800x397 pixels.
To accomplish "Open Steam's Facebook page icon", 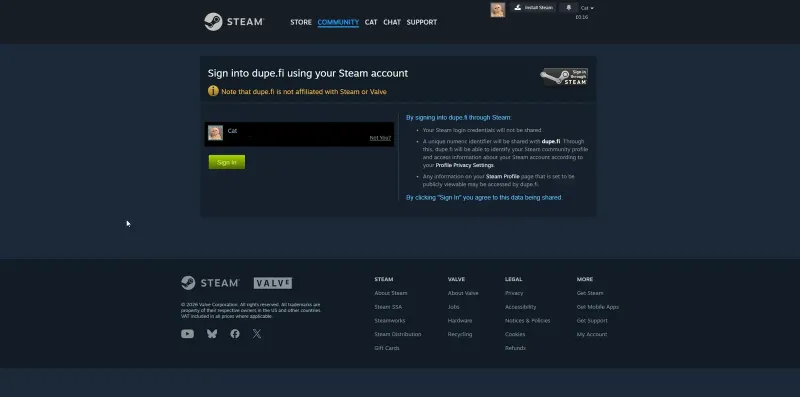I will (x=235, y=334).
